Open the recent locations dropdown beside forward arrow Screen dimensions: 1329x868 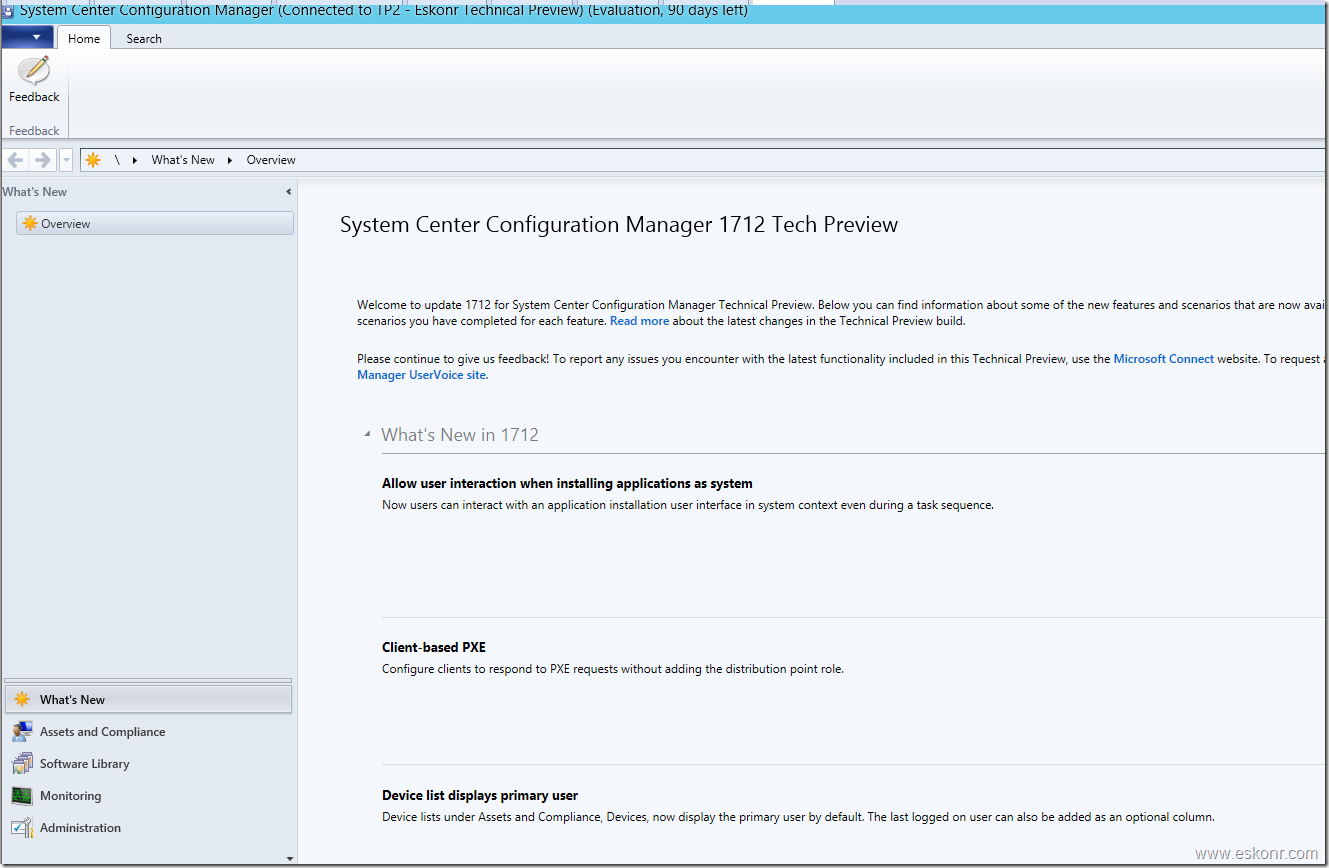pos(64,159)
